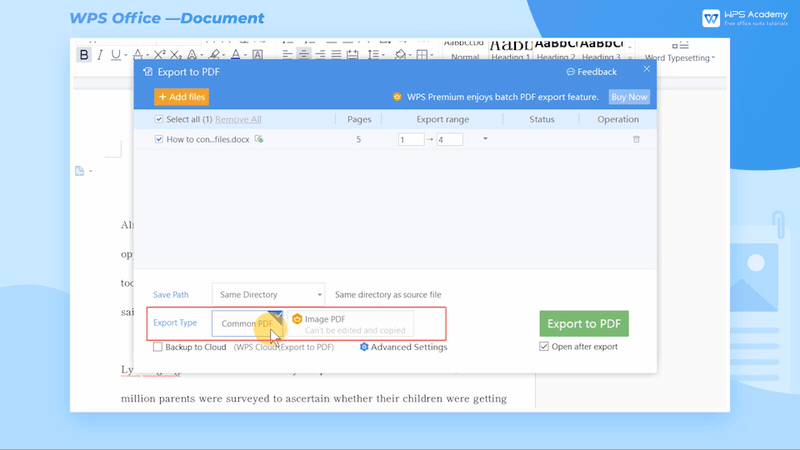Uncheck the How to con...files.docx checkbox
This screenshot has width=800, height=450.
pos(158,140)
